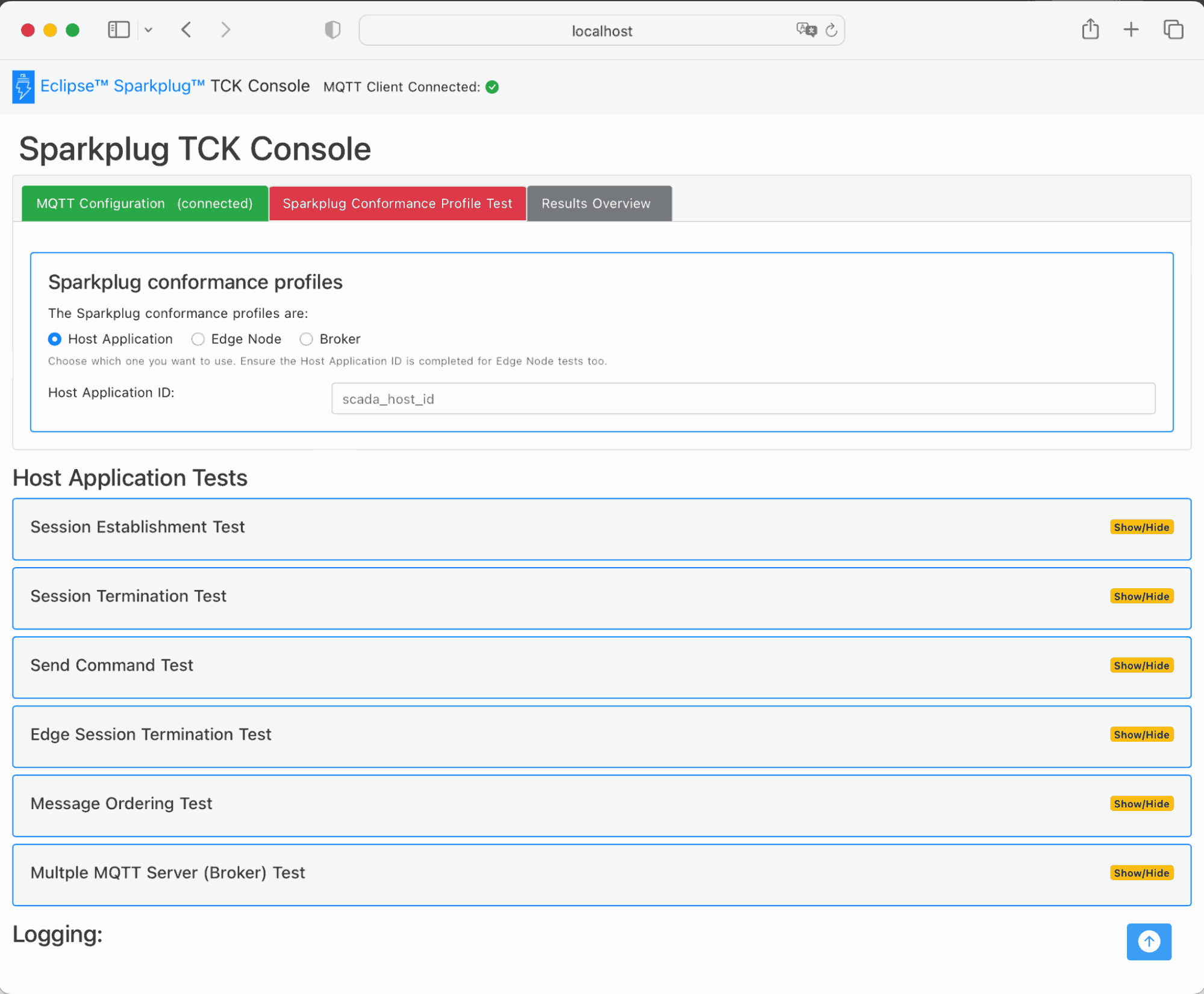
Task: Toggle Show/Hide for Message Ordering Test
Action: [x=1141, y=804]
